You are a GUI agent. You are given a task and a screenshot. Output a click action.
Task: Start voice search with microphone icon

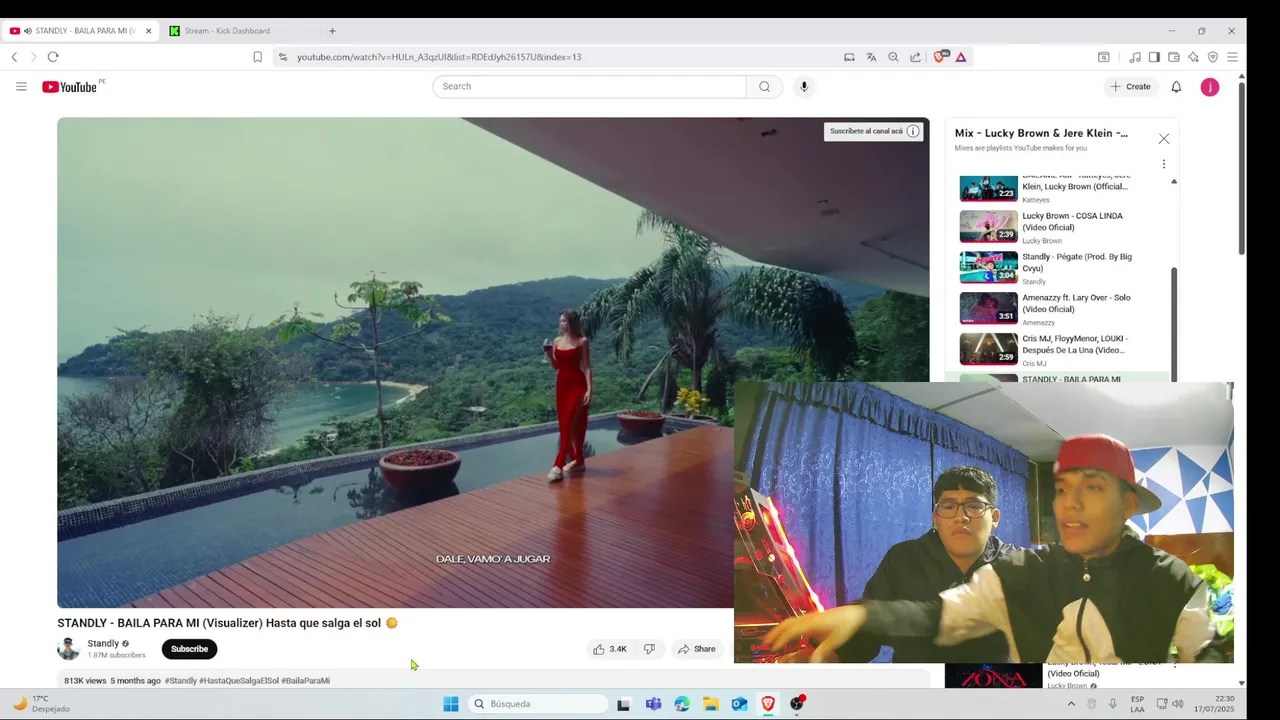pyautogui.click(x=804, y=86)
